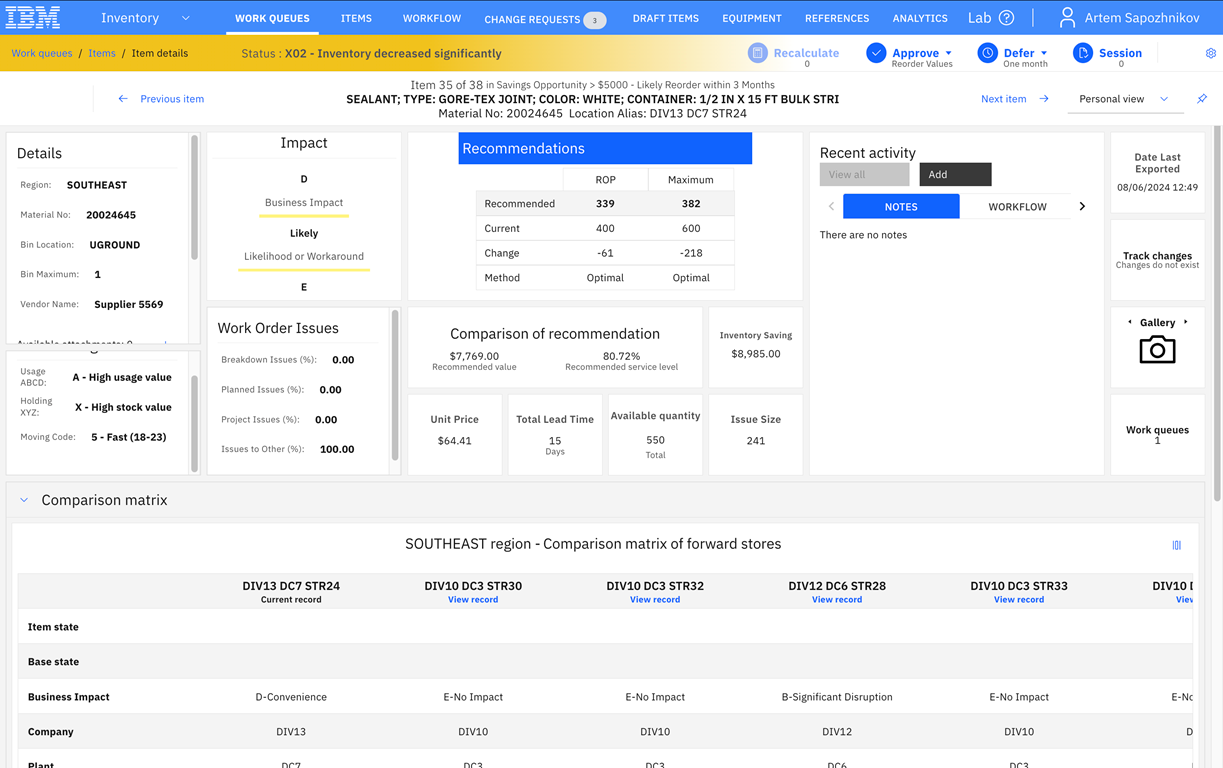Expand the Approve options dropdown arrow
1223x768 pixels.
click(948, 53)
